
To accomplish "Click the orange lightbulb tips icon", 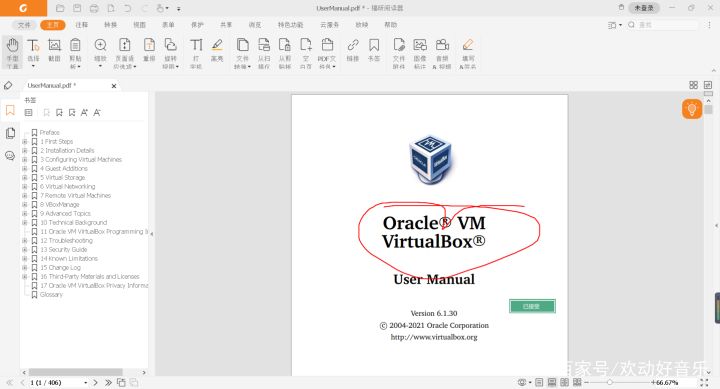I will [x=692, y=109].
